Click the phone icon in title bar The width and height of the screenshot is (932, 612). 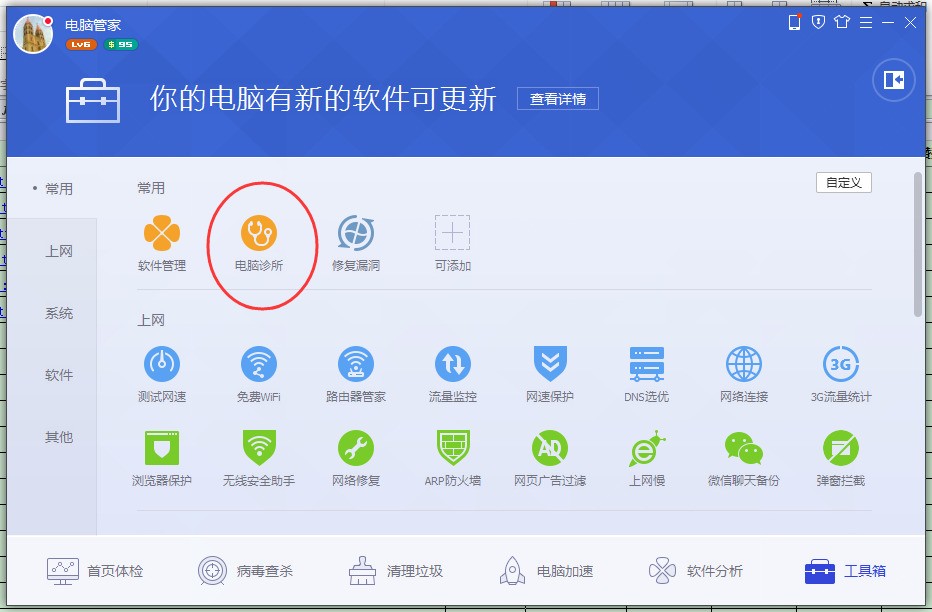pyautogui.click(x=794, y=23)
